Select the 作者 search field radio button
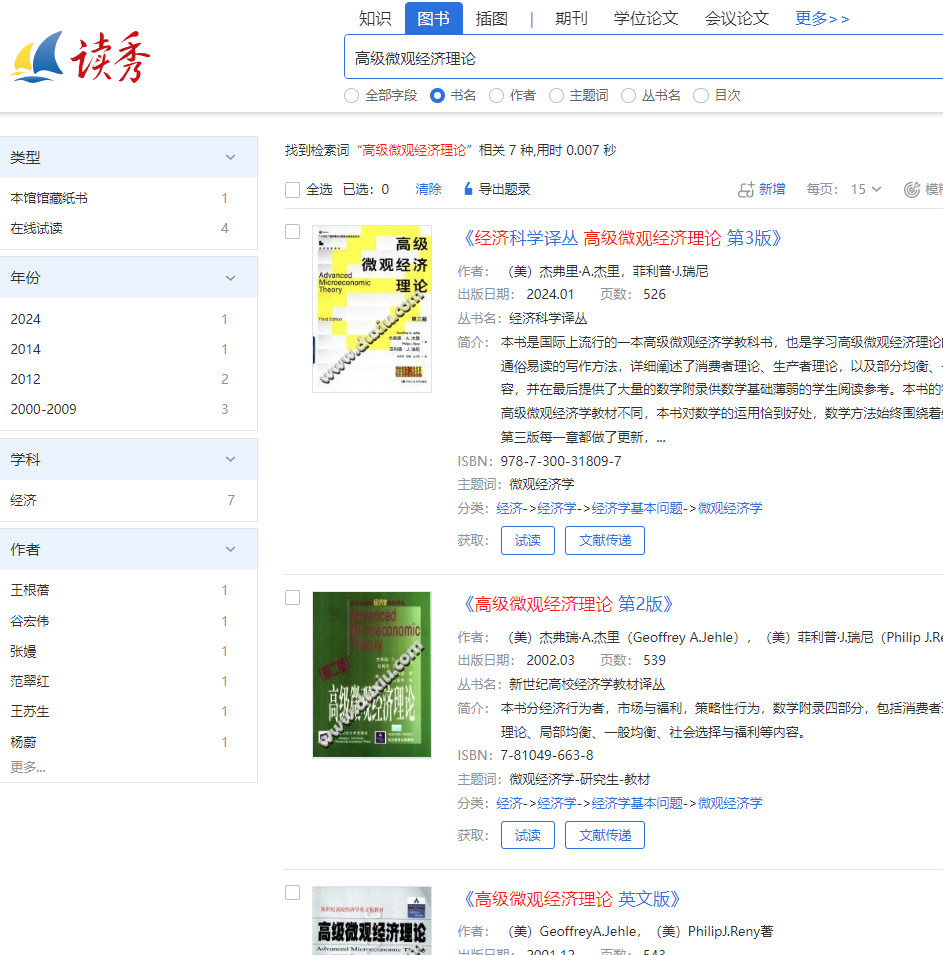The image size is (943, 955). pyautogui.click(x=496, y=96)
